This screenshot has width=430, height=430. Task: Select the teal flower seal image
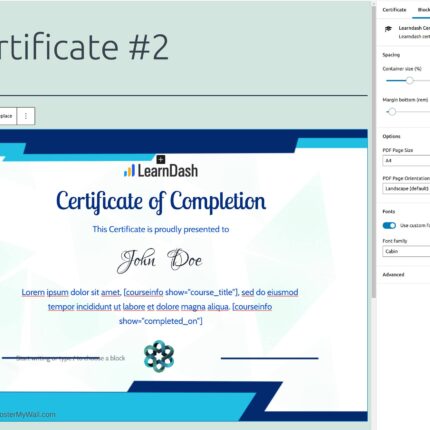tap(159, 356)
